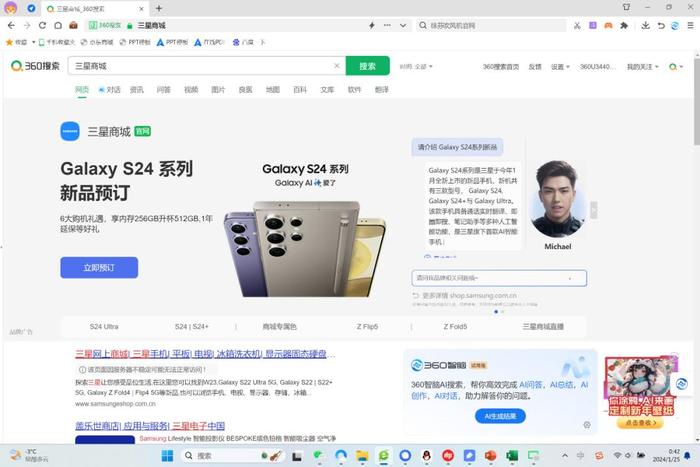Expand the 我的关注 dropdown
The width and height of the screenshot is (700, 467).
click(642, 67)
